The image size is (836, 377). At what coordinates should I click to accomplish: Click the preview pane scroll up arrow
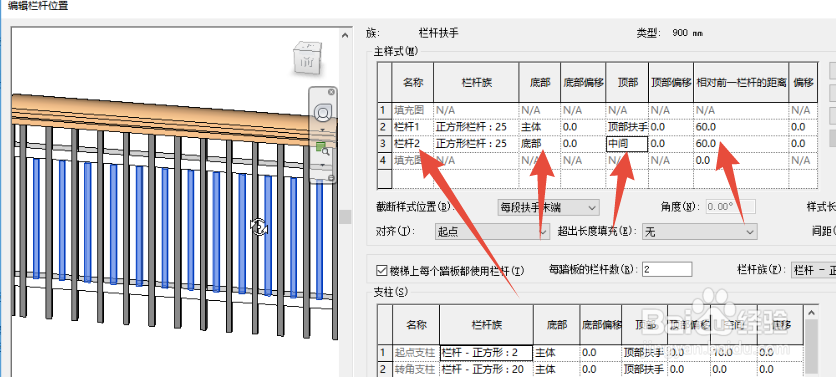[345, 35]
